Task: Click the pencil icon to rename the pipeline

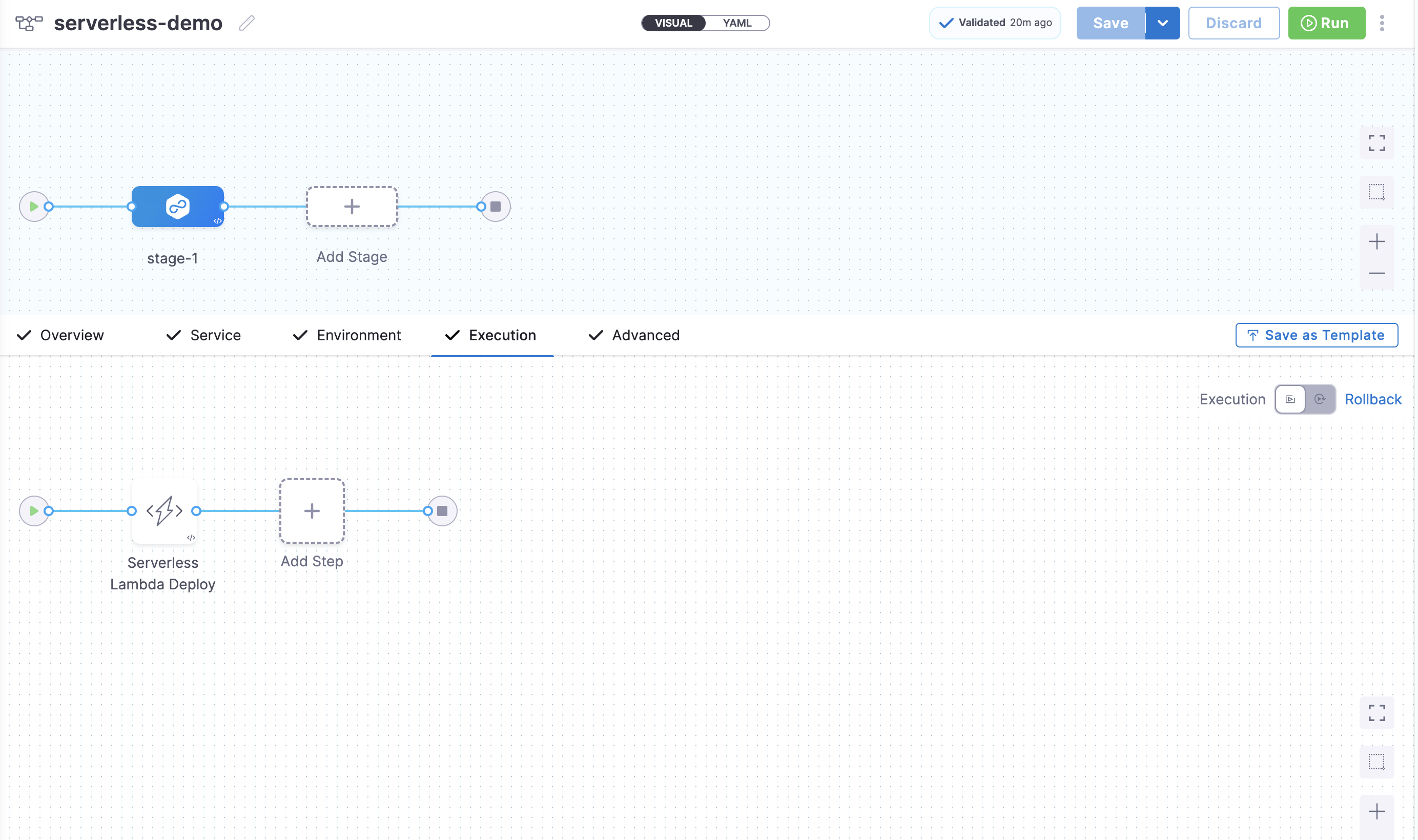Action: point(246,23)
